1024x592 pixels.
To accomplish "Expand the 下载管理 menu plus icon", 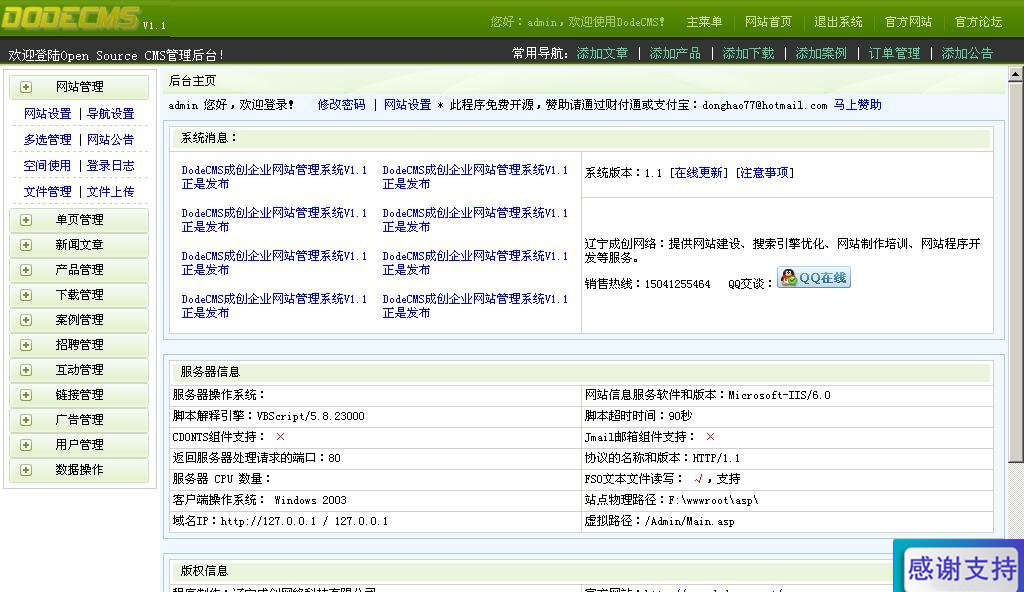I will pos(26,295).
